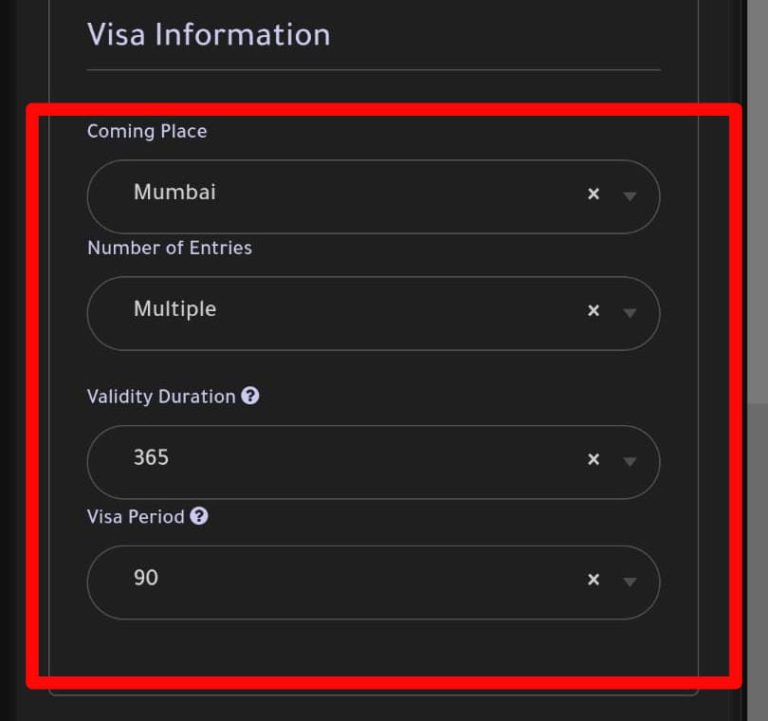Click the Multiple text in entries field
This screenshot has height=721, width=768.
[175, 310]
